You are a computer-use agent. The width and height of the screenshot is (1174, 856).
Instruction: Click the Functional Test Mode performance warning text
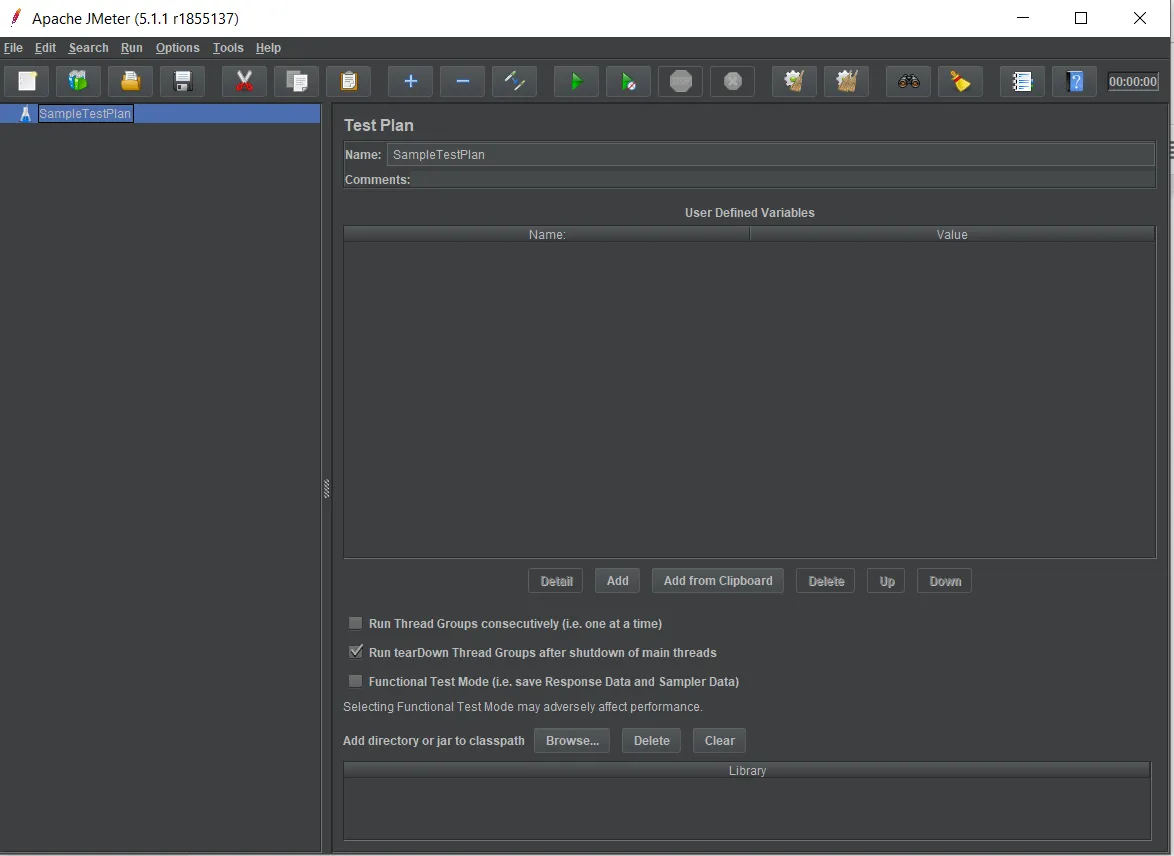(x=523, y=707)
